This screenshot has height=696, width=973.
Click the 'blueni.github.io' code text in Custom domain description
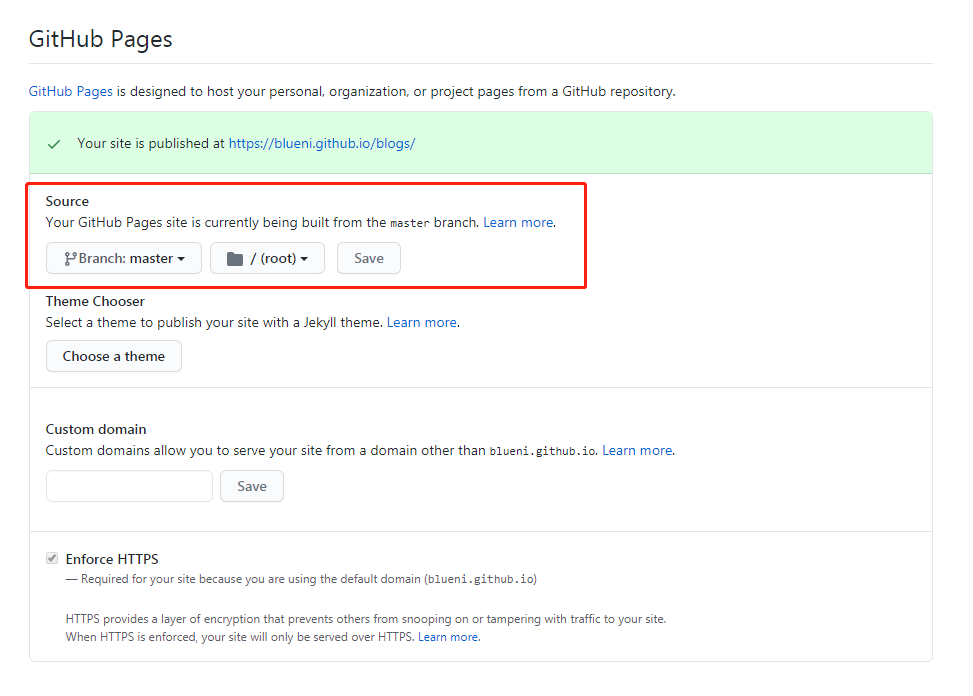(x=542, y=452)
